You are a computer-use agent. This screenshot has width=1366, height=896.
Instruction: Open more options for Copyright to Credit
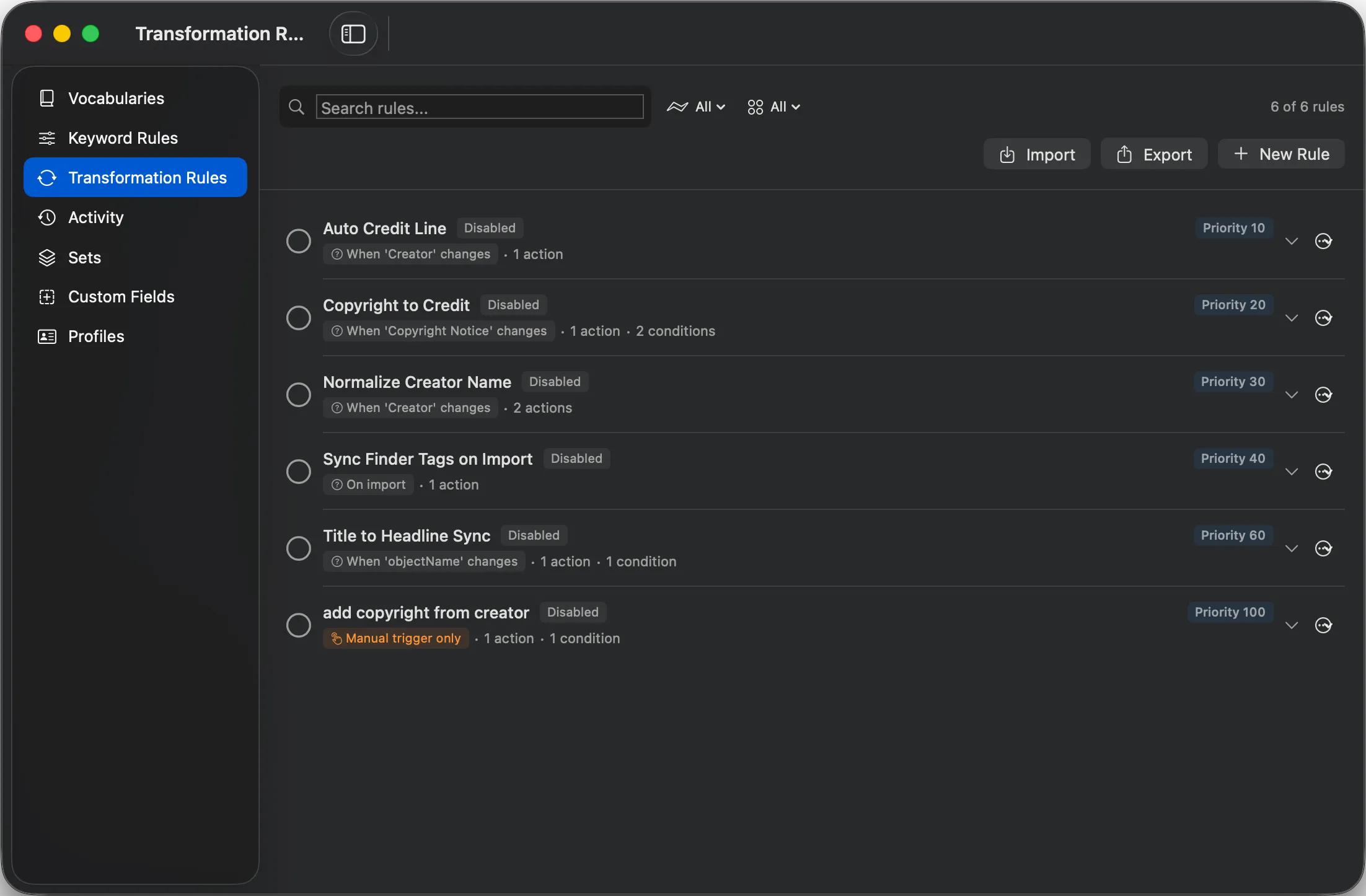1323,318
